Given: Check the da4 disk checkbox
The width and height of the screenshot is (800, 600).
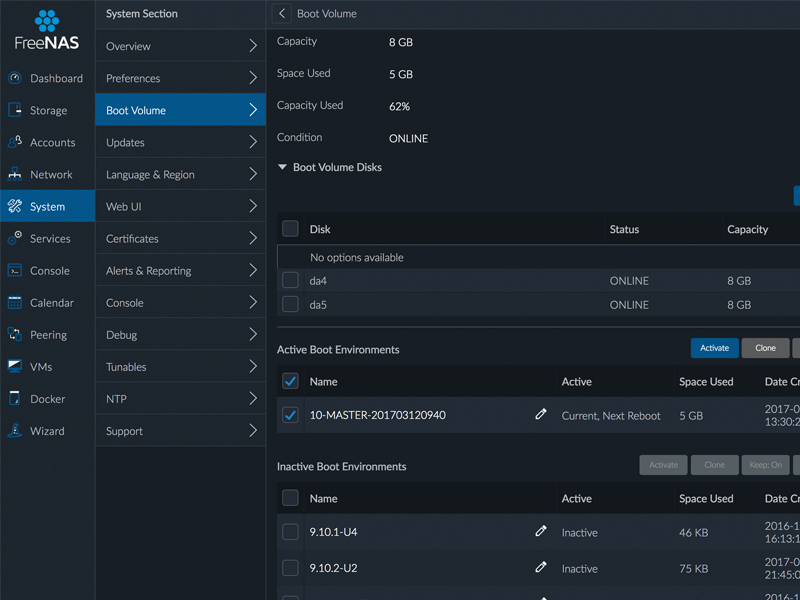Looking at the screenshot, I should coord(290,280).
